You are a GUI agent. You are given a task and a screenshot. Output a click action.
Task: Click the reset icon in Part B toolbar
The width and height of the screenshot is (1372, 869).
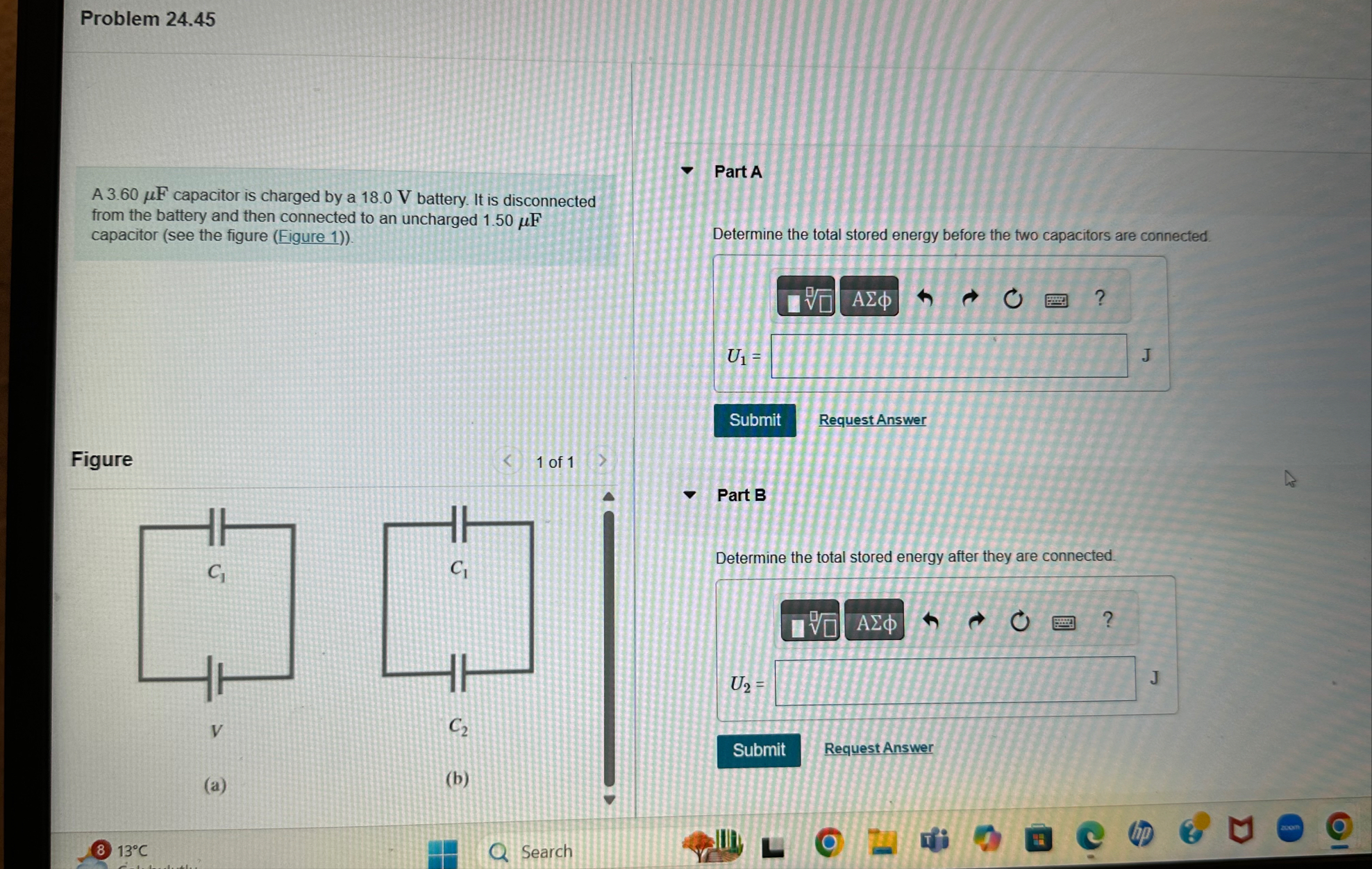point(1019,621)
